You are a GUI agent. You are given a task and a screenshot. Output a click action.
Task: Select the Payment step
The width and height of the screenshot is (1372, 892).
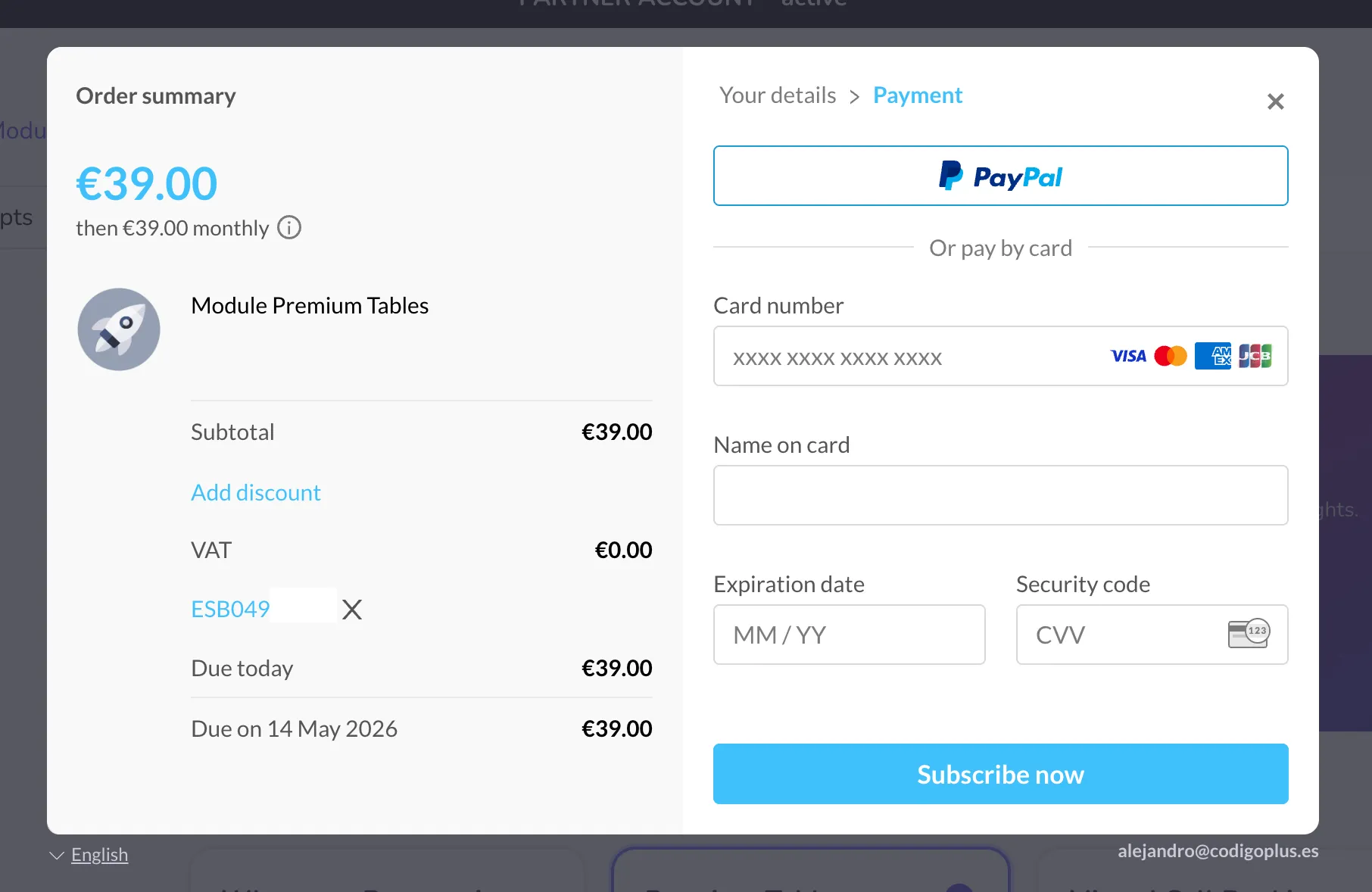(918, 95)
